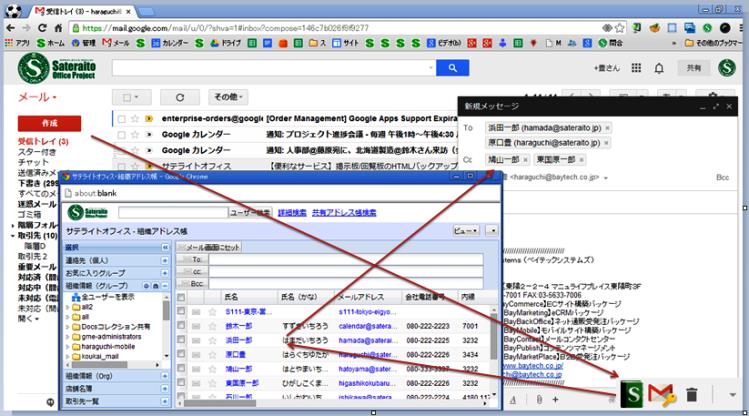Star the first Google カレンダー email
Screen dimensions: 749x416
pos(135,134)
